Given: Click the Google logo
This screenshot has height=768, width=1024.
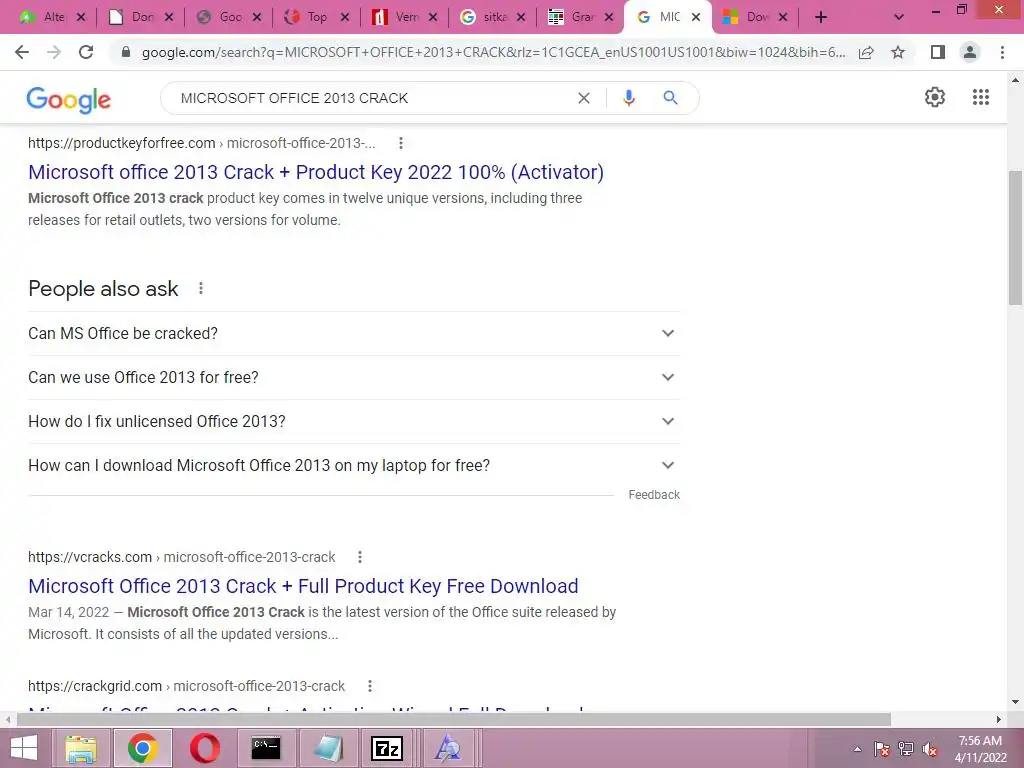Looking at the screenshot, I should coord(69,99).
